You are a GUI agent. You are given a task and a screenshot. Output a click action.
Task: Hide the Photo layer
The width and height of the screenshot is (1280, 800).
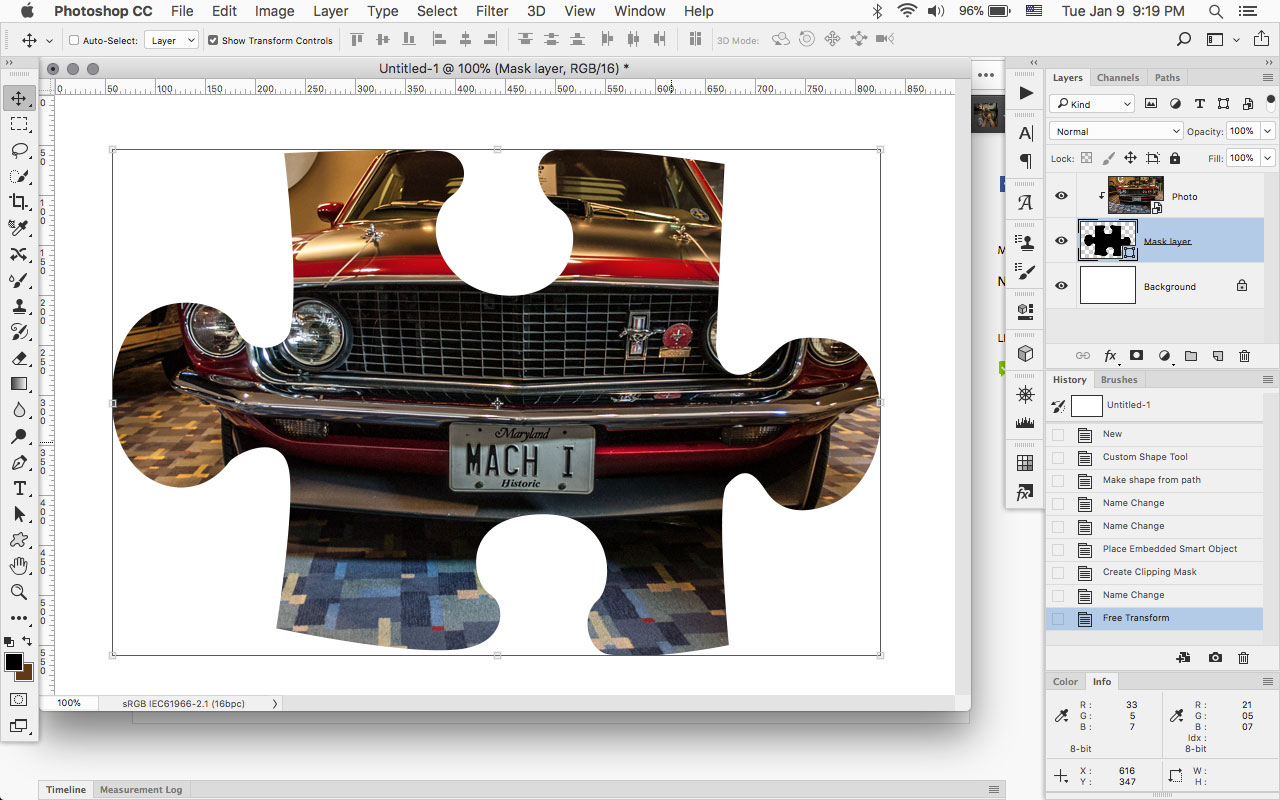(x=1062, y=196)
